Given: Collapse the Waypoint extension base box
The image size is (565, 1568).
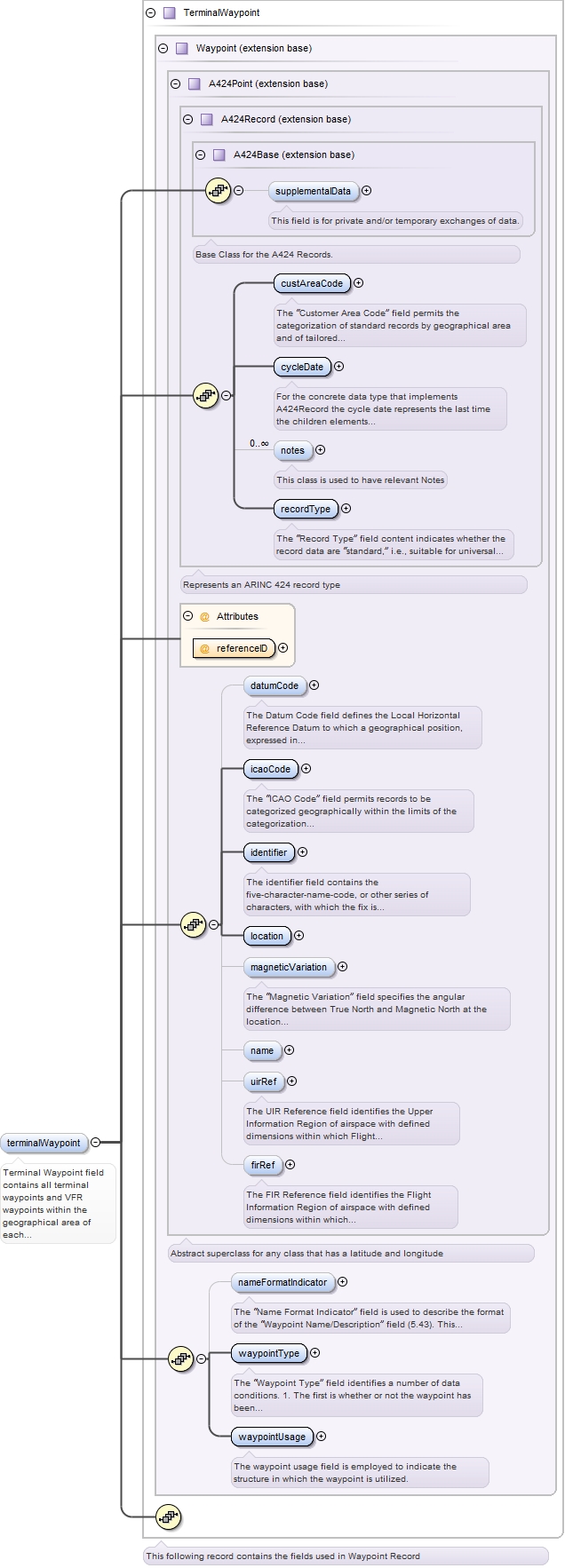Looking at the screenshot, I should click(163, 49).
